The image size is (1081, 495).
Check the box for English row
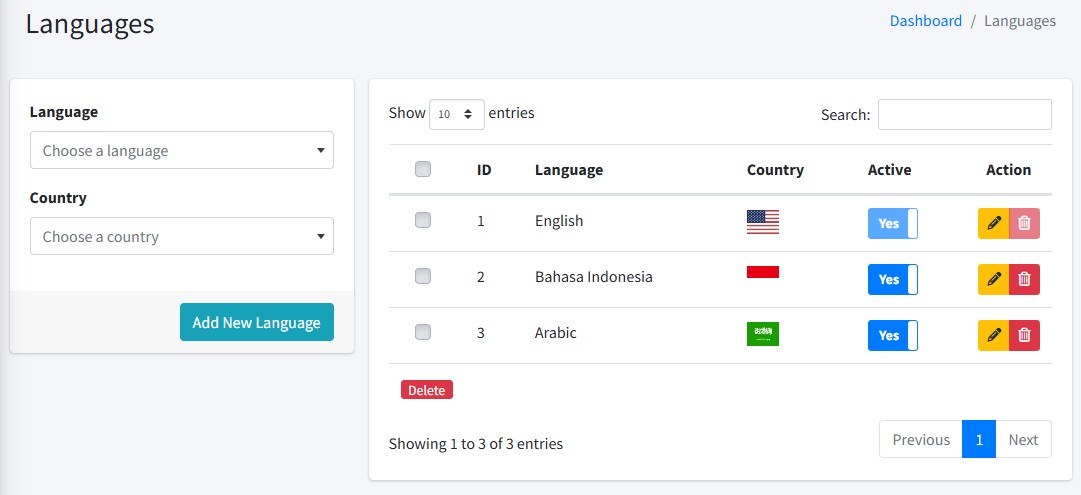[423, 220]
